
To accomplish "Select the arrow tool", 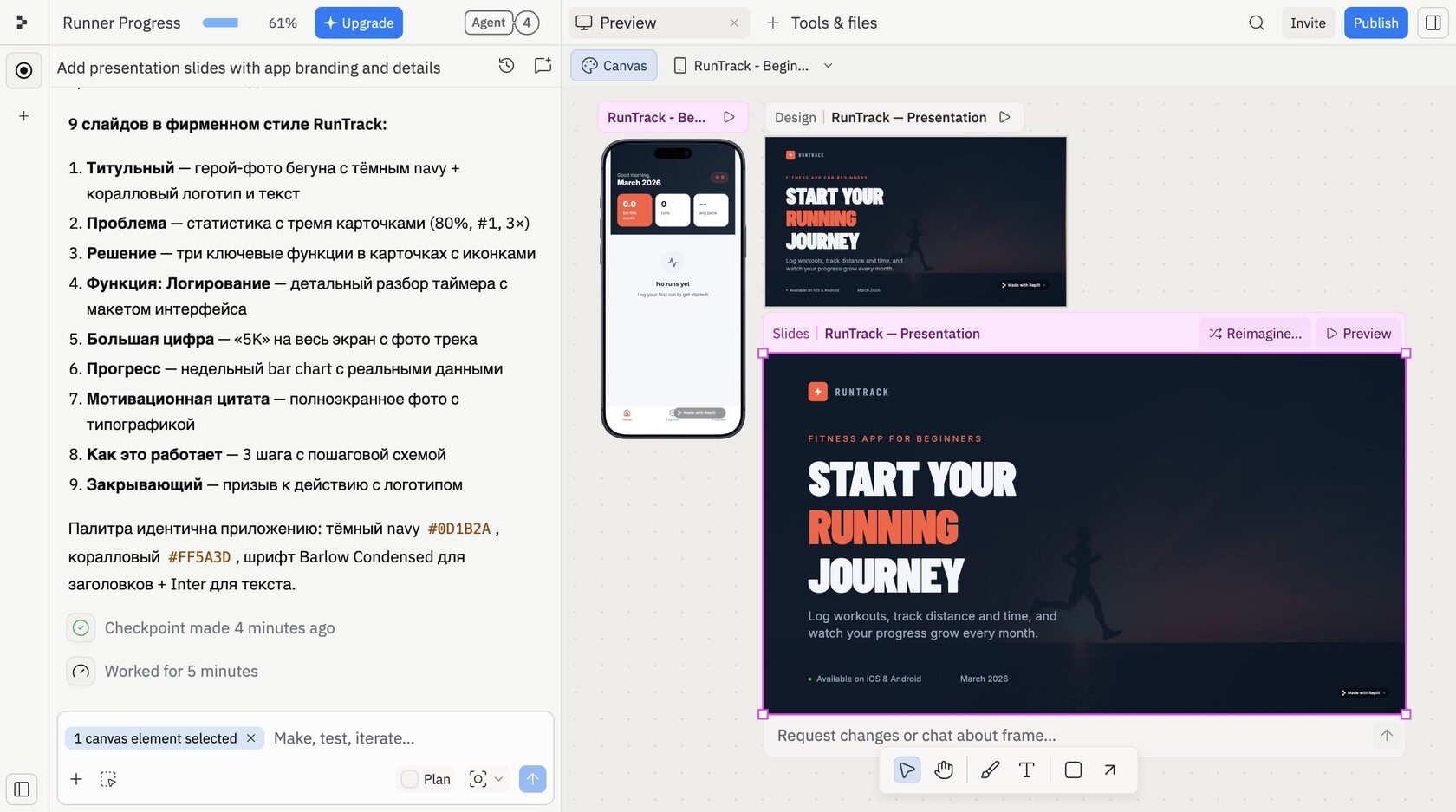I will 1110,770.
